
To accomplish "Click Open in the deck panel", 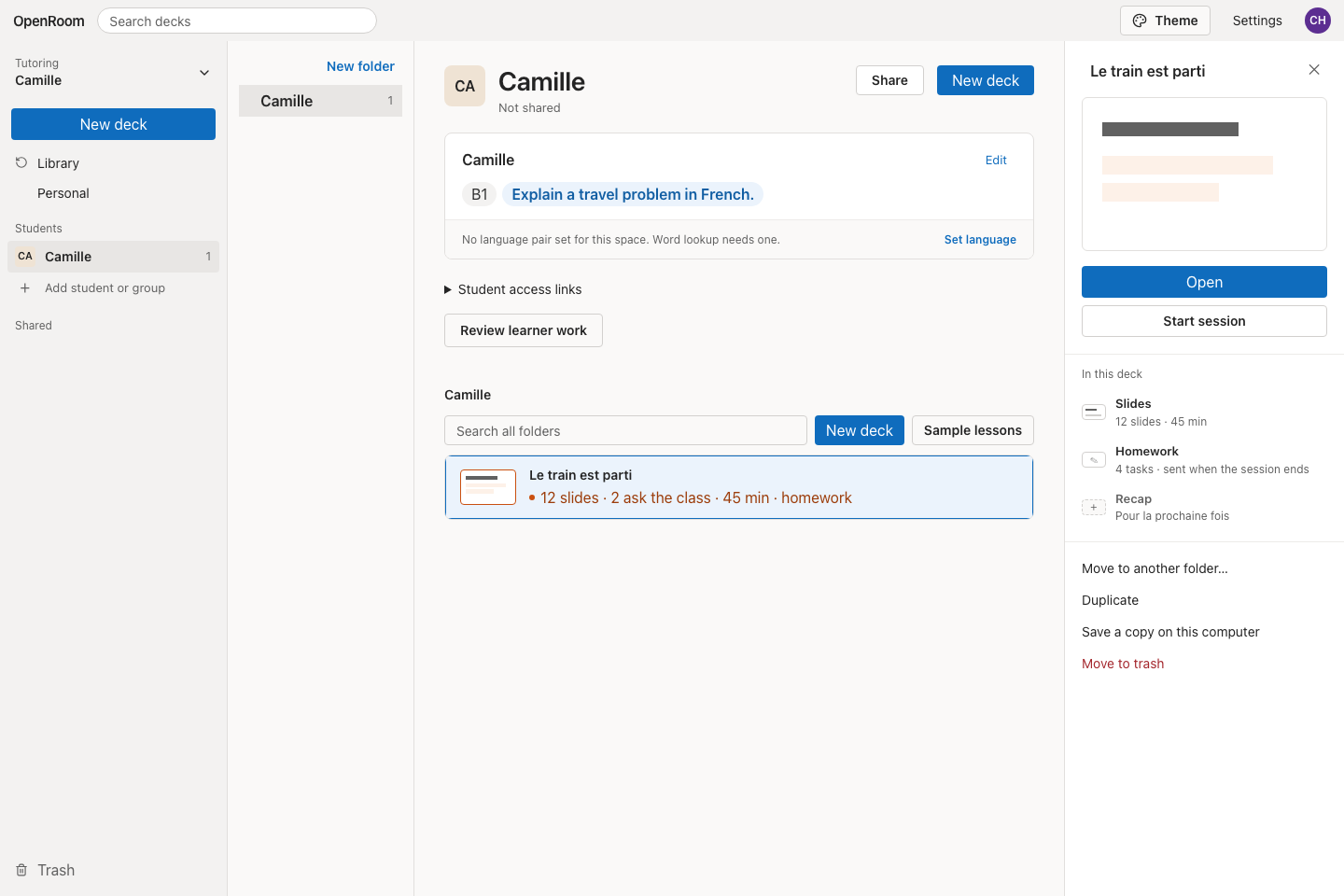I will pos(1204,282).
